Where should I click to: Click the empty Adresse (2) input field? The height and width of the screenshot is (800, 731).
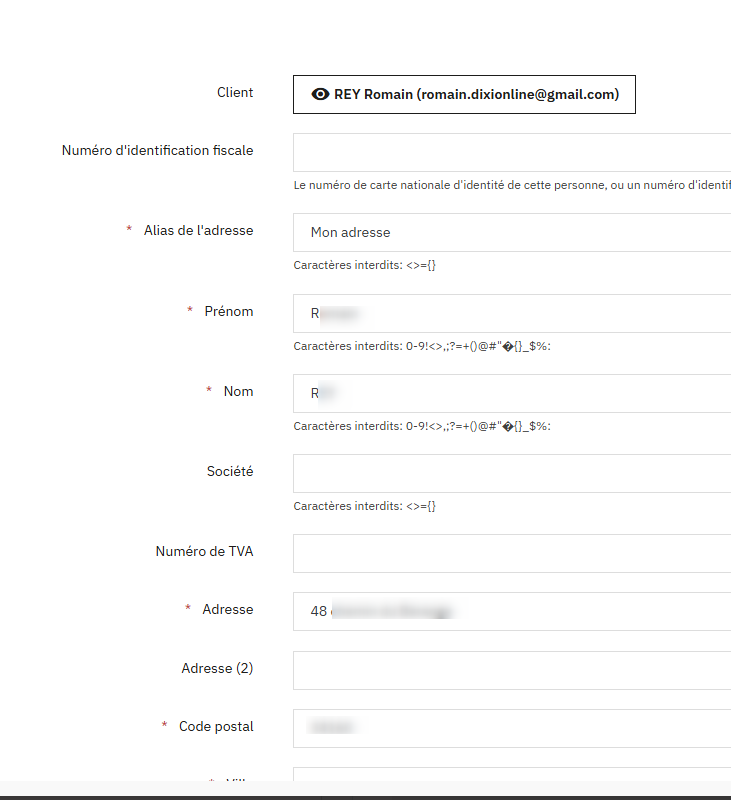tap(512, 670)
